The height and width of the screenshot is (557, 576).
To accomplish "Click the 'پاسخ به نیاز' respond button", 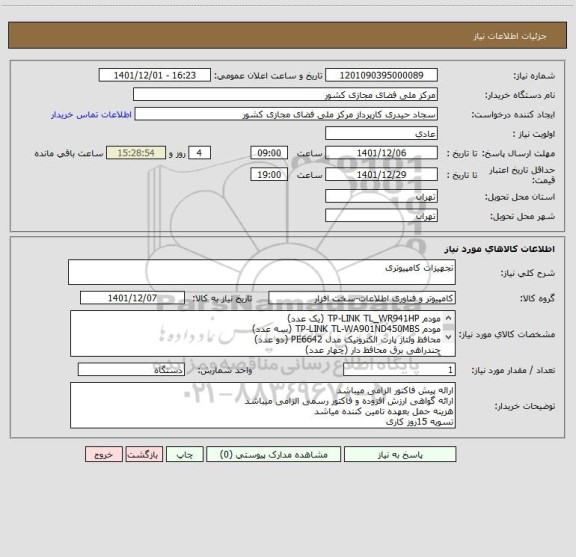I will (x=400, y=454).
